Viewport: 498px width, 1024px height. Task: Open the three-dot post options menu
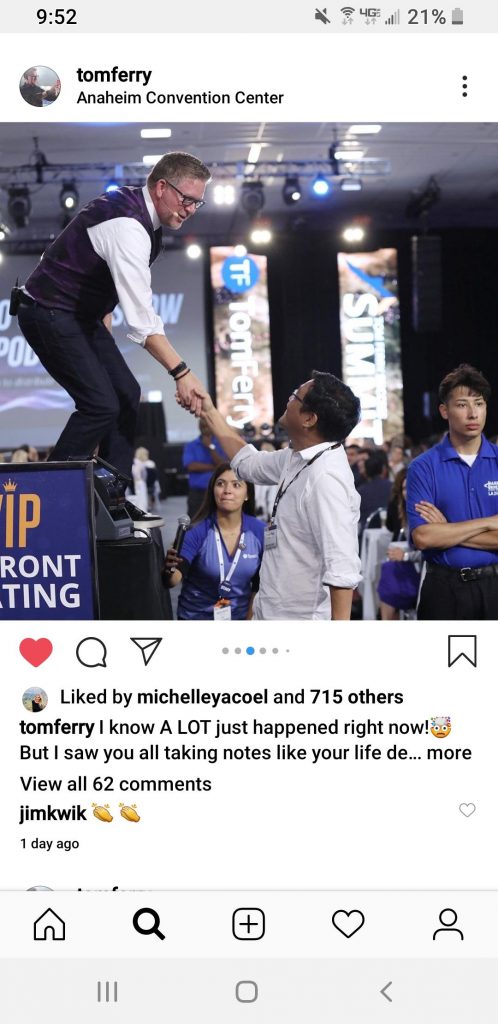(x=464, y=86)
